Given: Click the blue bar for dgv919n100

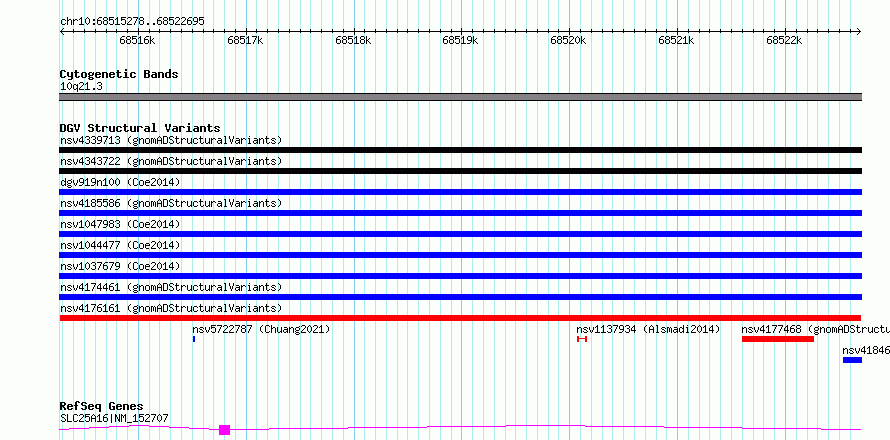Looking at the screenshot, I should tap(460, 192).
